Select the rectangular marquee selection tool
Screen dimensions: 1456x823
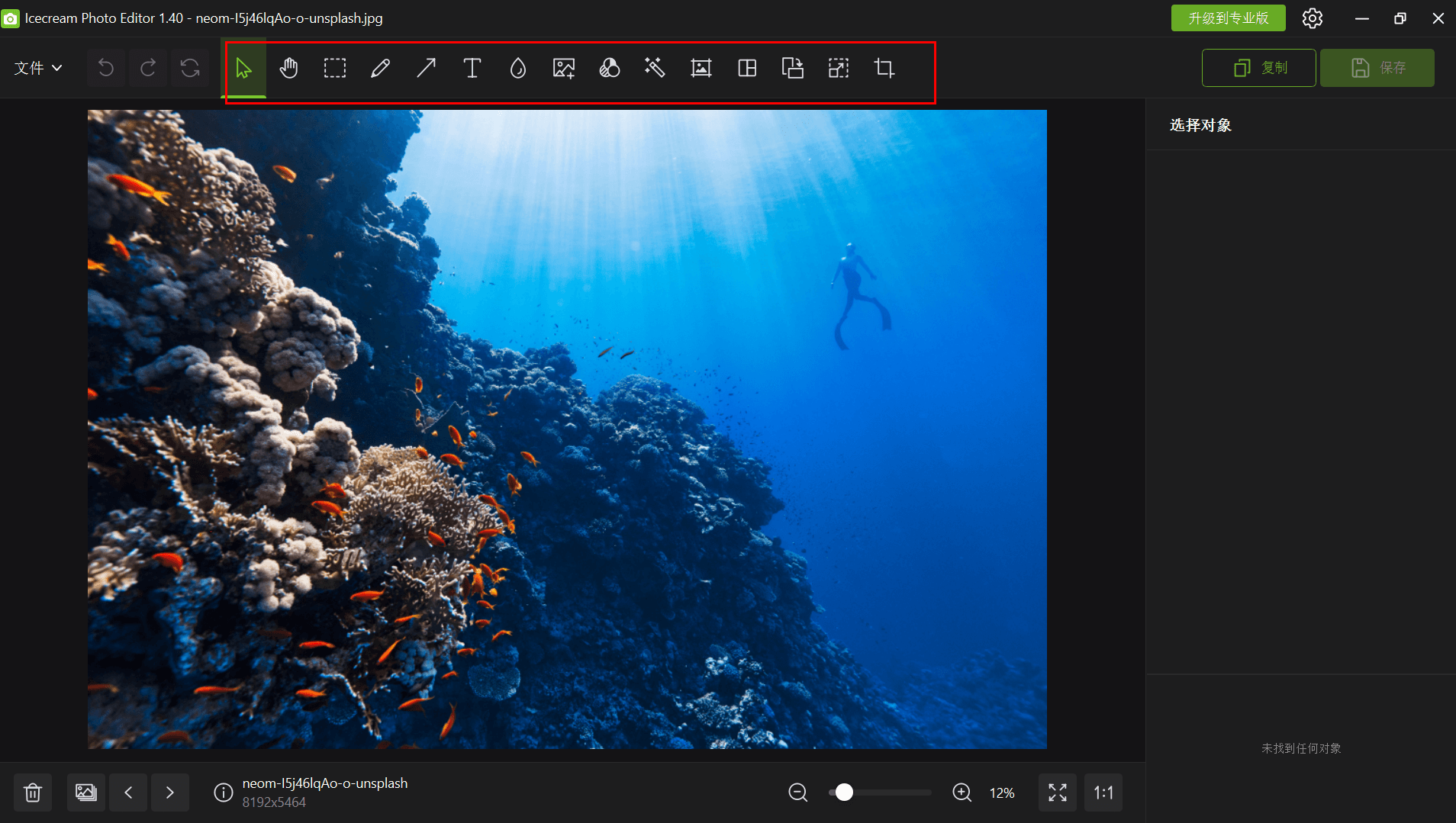click(334, 69)
